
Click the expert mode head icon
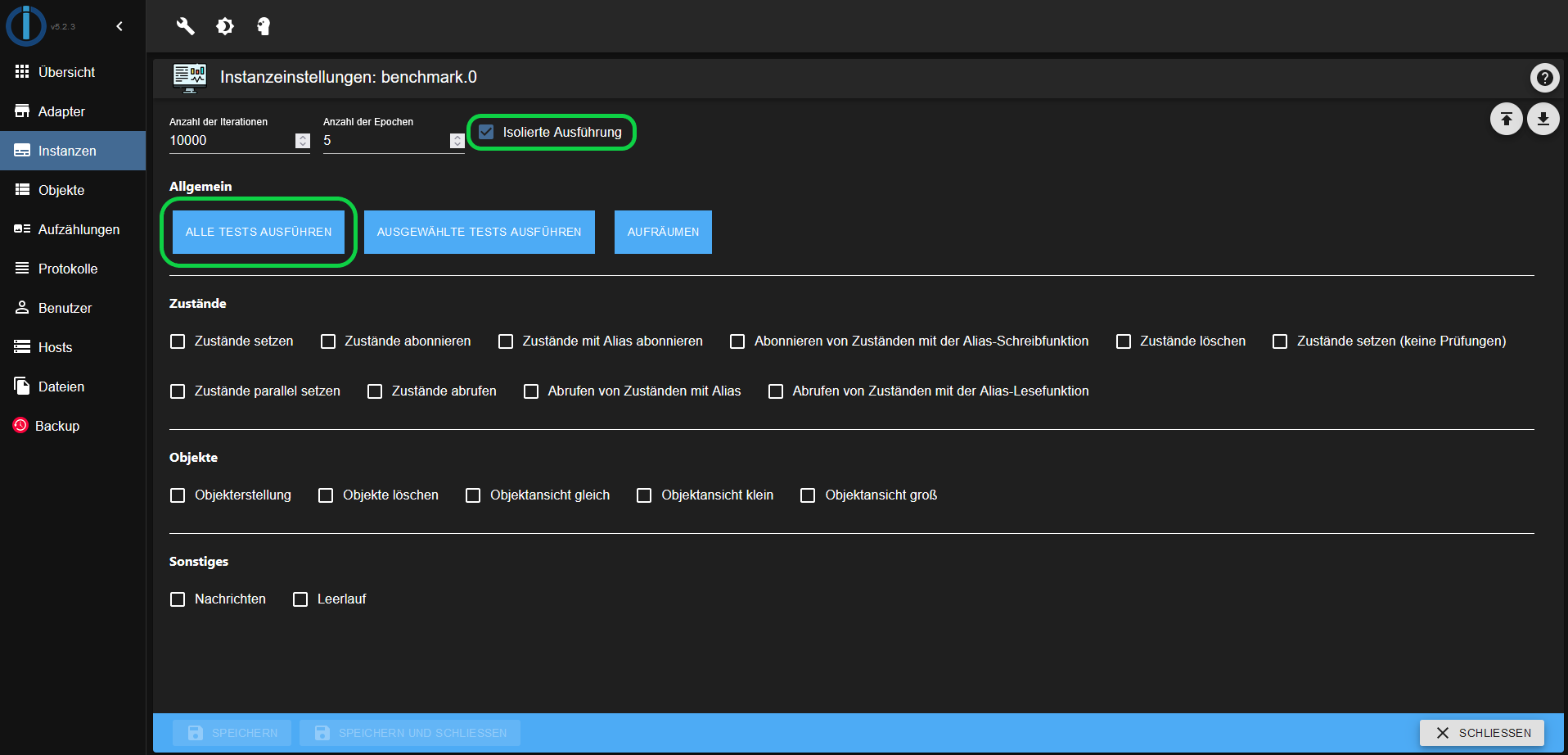pos(264,26)
